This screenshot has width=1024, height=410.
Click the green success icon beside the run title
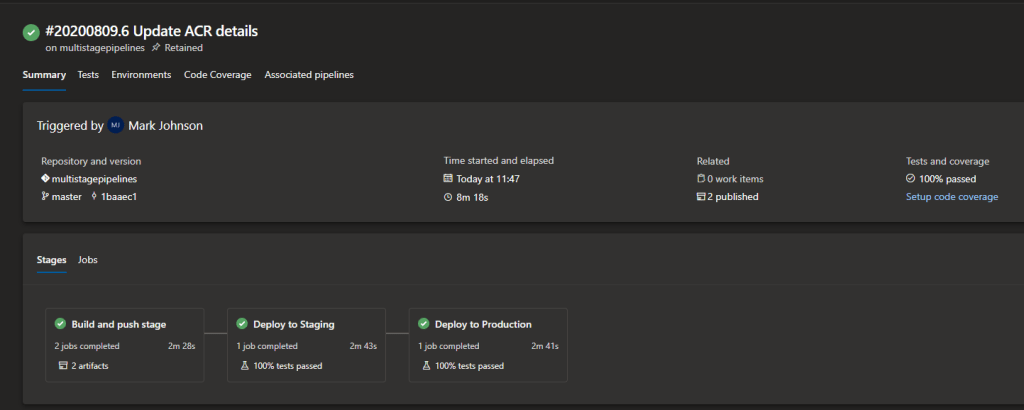tap(31, 33)
